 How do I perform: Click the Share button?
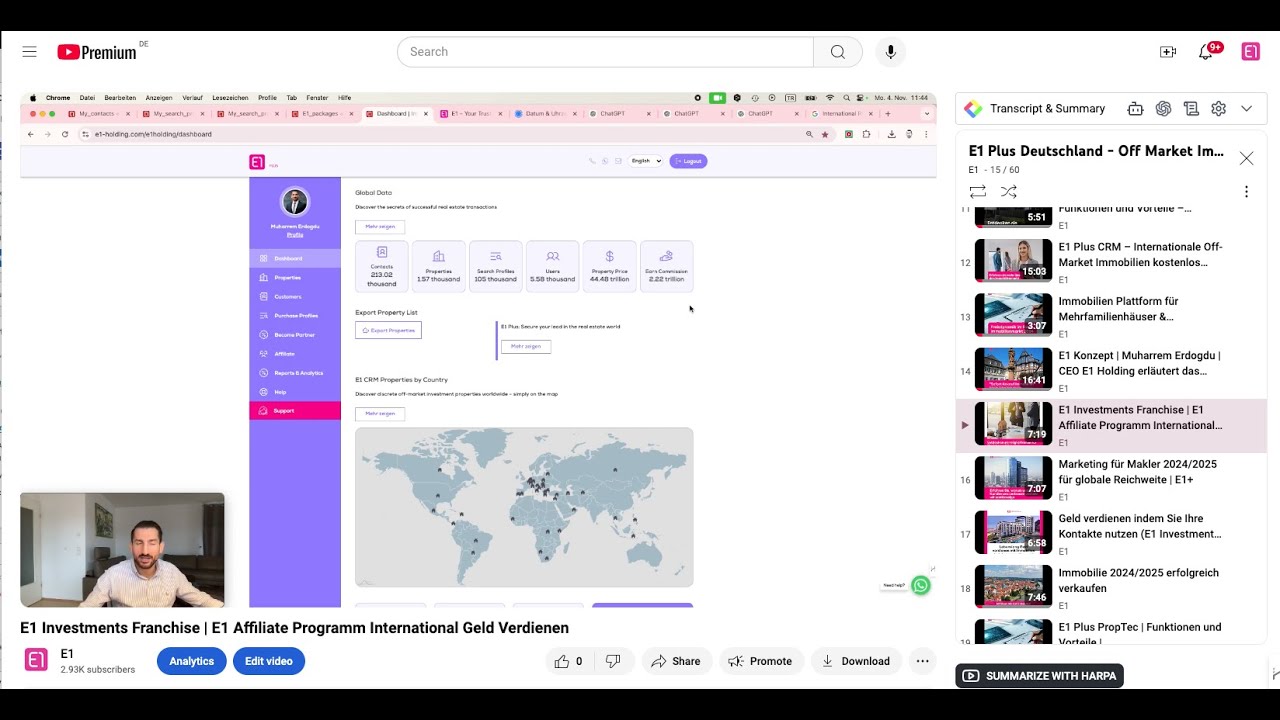point(676,661)
